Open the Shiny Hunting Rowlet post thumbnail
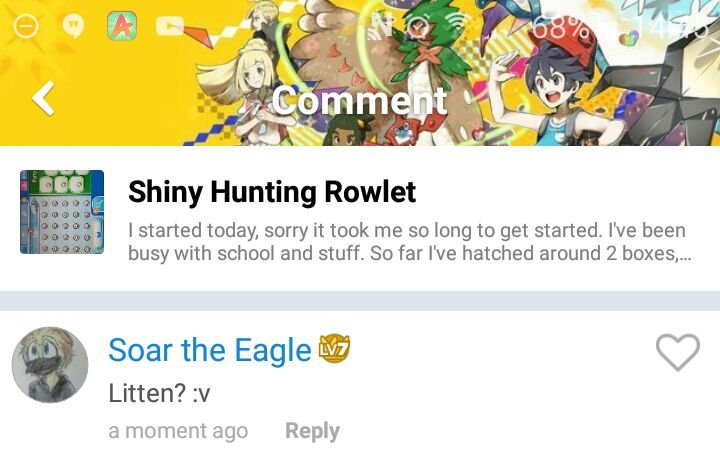The image size is (720, 461). click(62, 212)
